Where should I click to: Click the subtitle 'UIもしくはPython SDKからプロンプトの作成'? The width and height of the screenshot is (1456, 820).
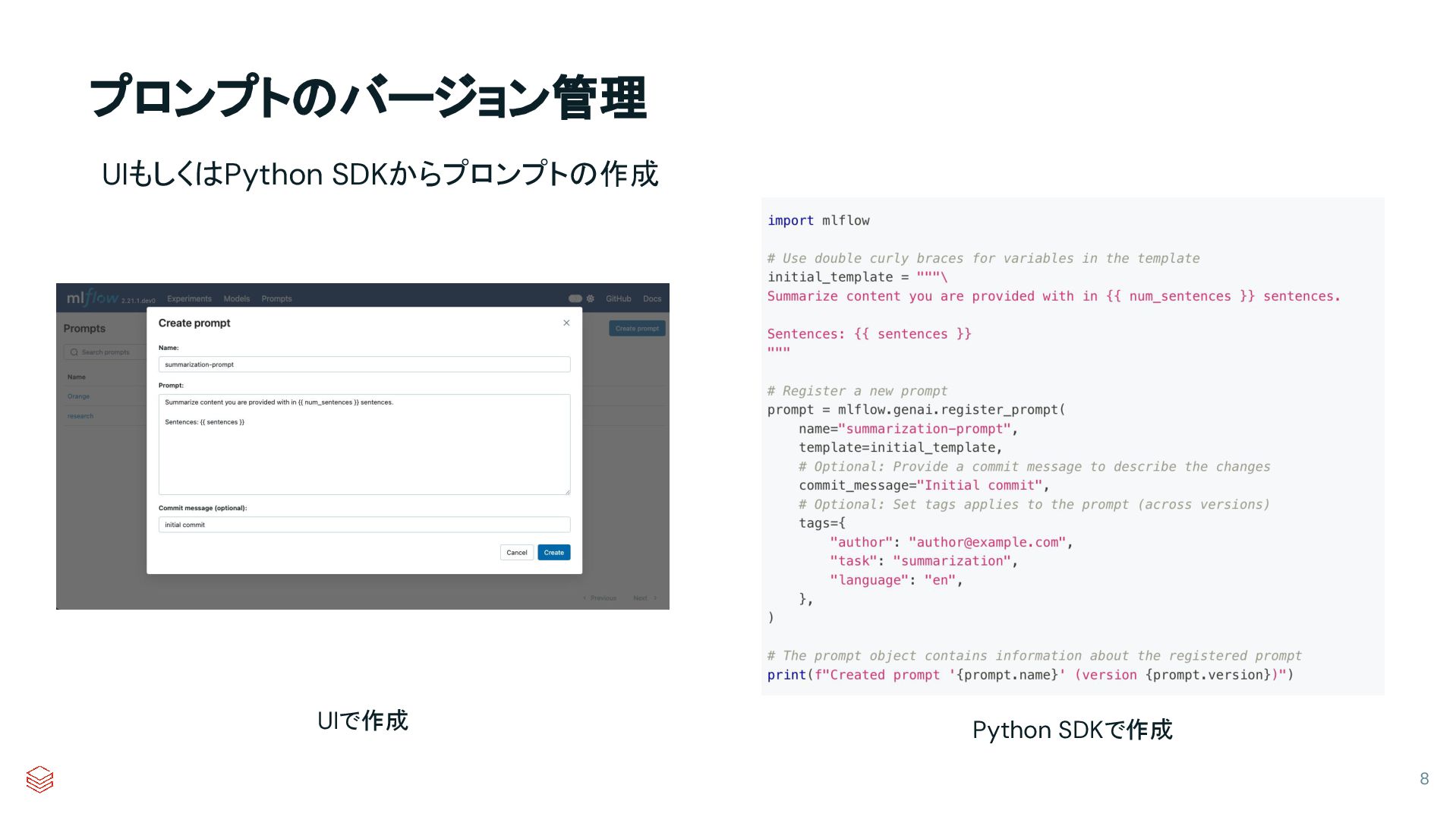pos(380,174)
